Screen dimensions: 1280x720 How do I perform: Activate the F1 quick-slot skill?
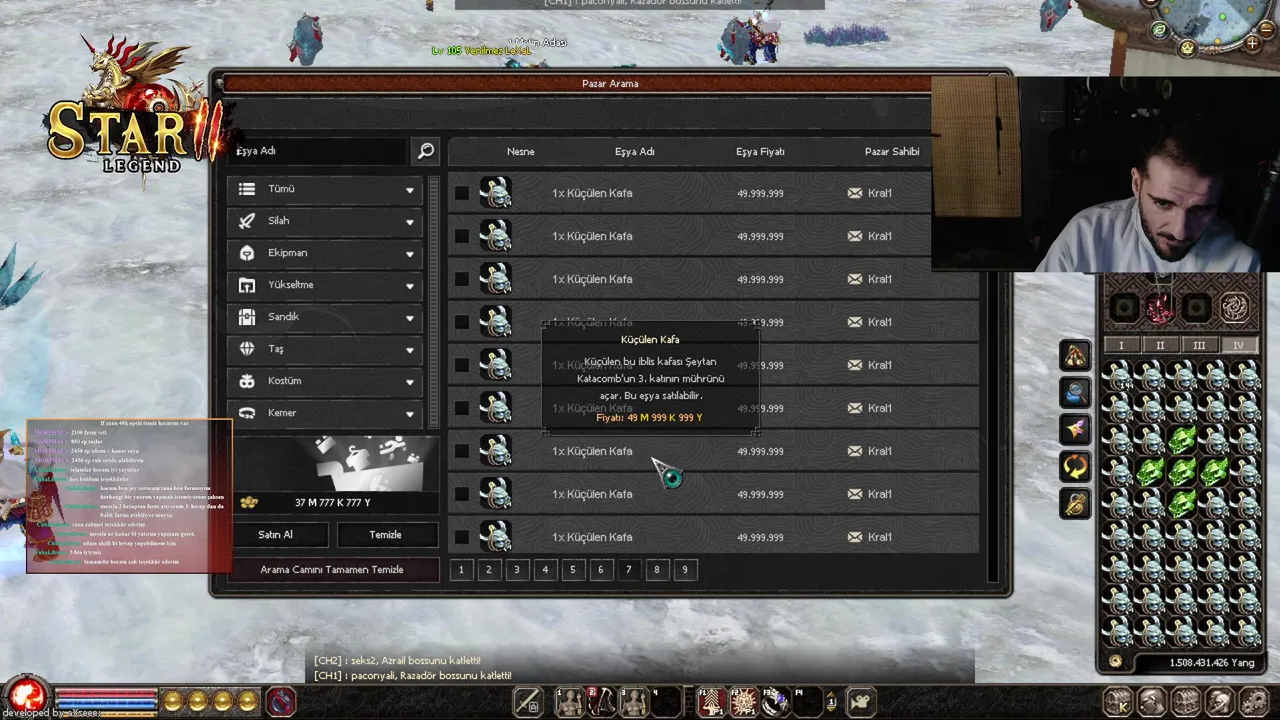[711, 702]
